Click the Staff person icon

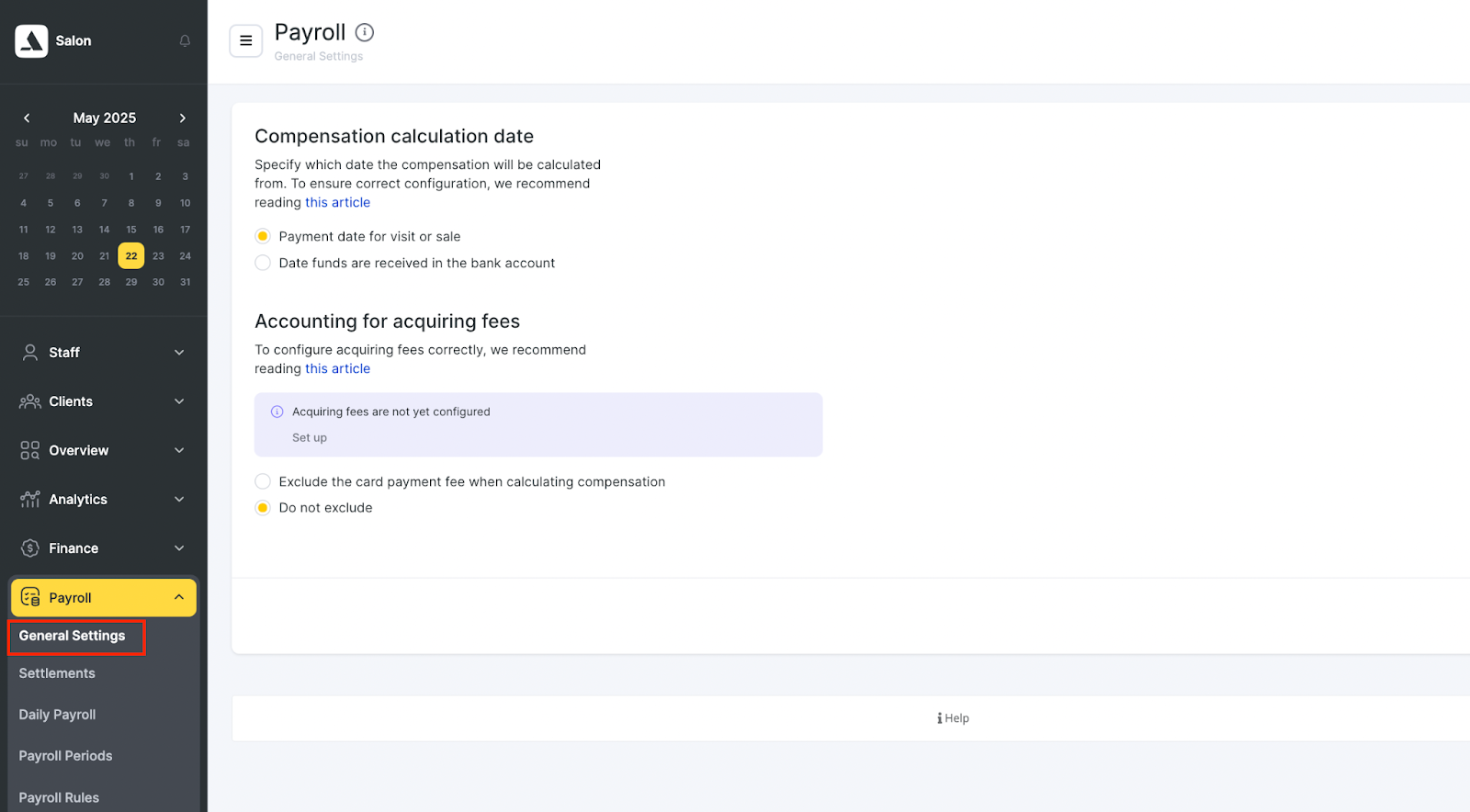[x=30, y=353]
